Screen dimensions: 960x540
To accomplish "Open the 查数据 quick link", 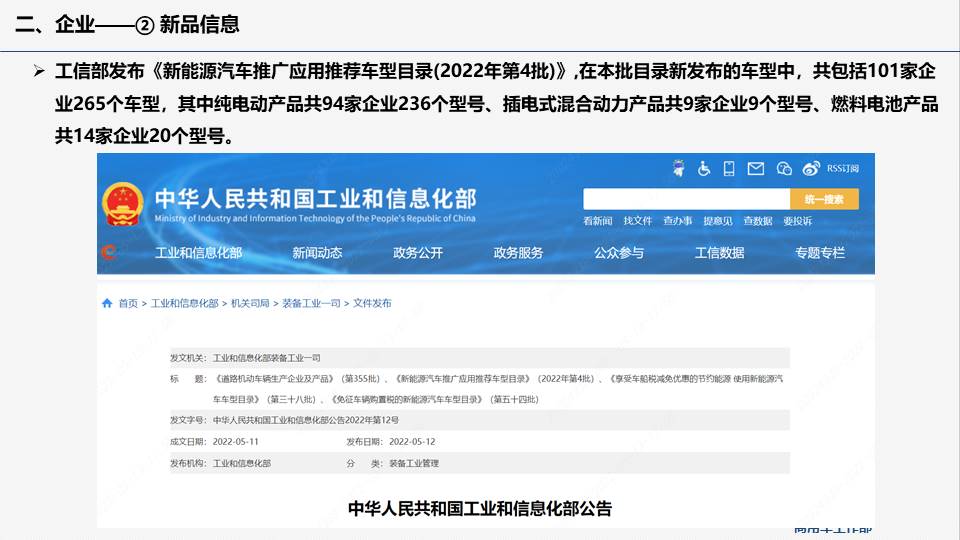I will (758, 221).
